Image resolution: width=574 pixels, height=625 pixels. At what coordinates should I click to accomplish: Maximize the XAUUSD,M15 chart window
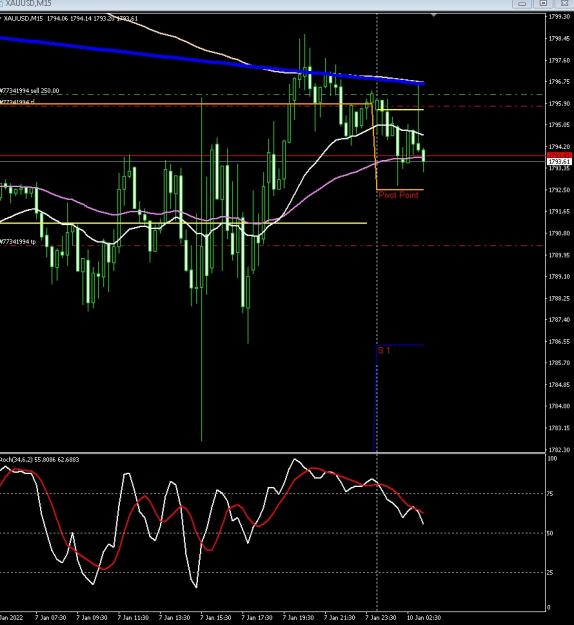(543, 3)
